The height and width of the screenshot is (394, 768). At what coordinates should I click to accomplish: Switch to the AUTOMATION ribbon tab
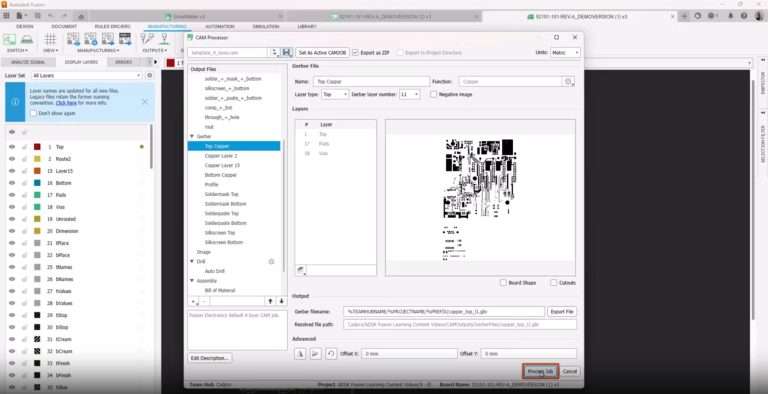(219, 26)
